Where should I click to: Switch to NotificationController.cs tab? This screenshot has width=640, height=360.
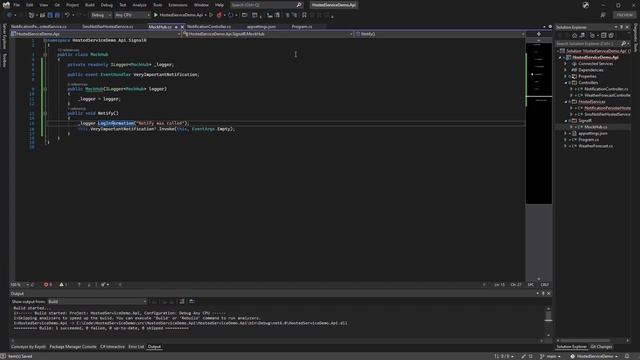[x=209, y=27]
